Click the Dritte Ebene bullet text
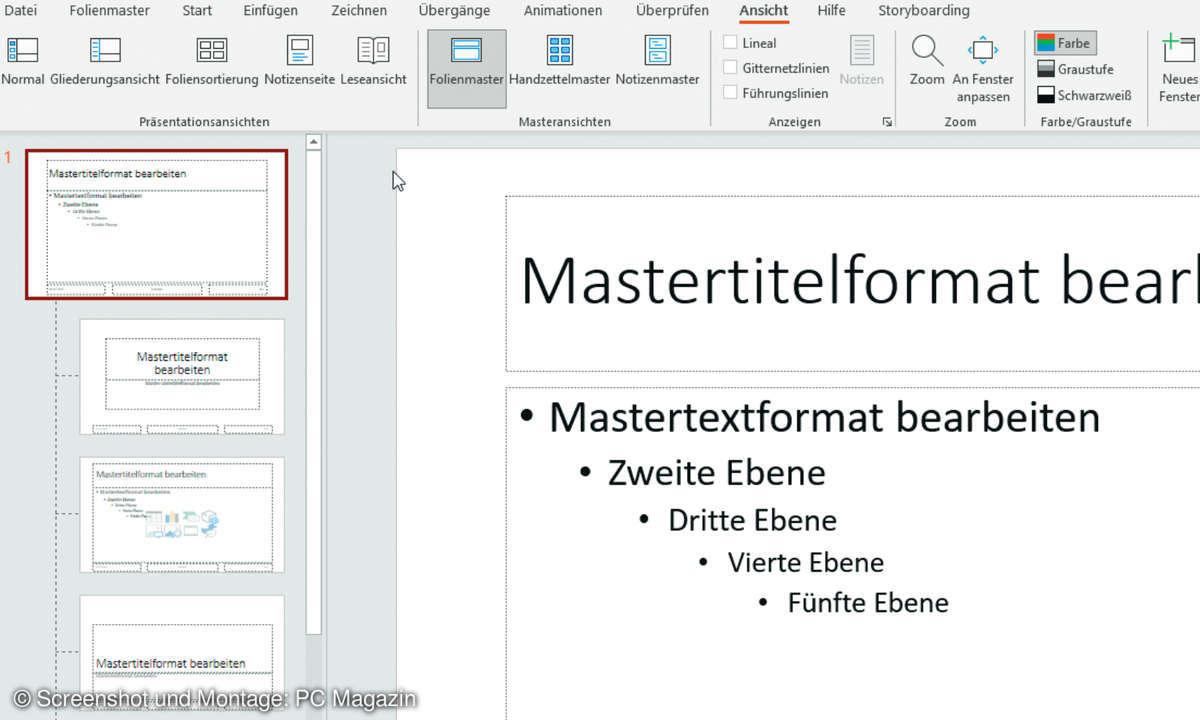 tap(752, 520)
